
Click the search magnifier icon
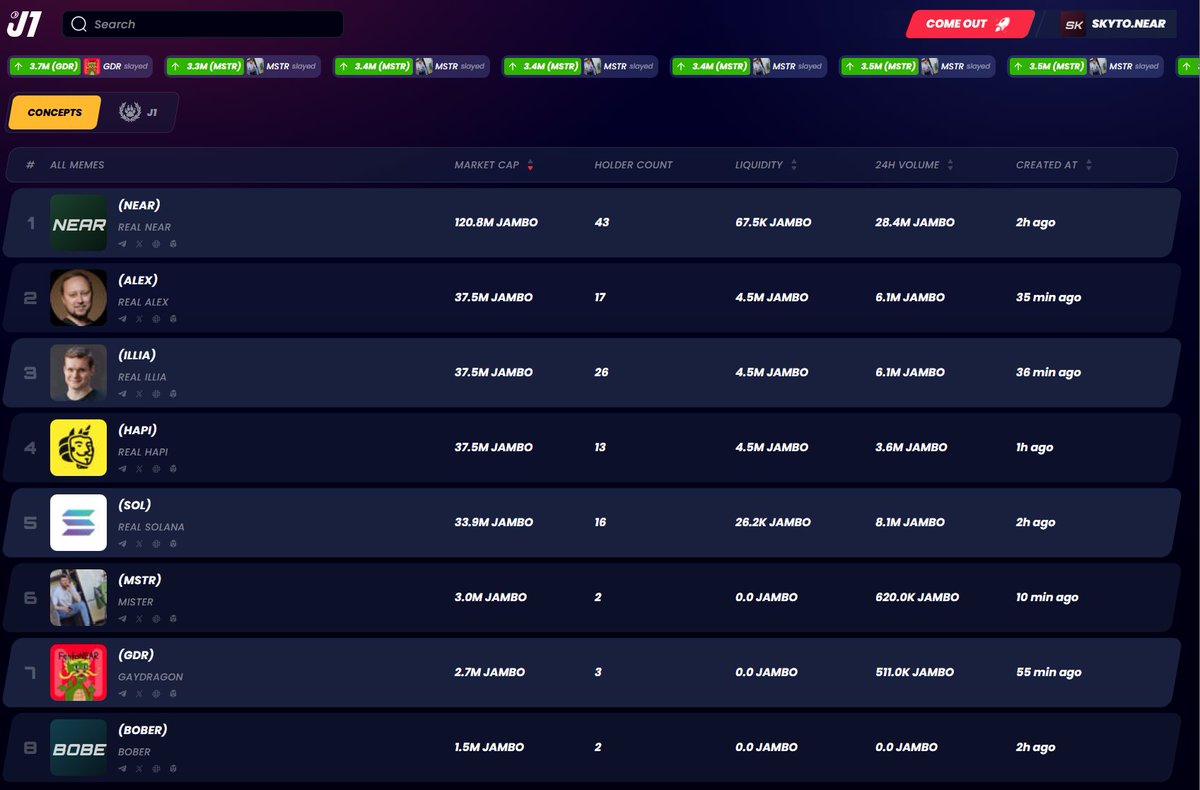pyautogui.click(x=79, y=24)
